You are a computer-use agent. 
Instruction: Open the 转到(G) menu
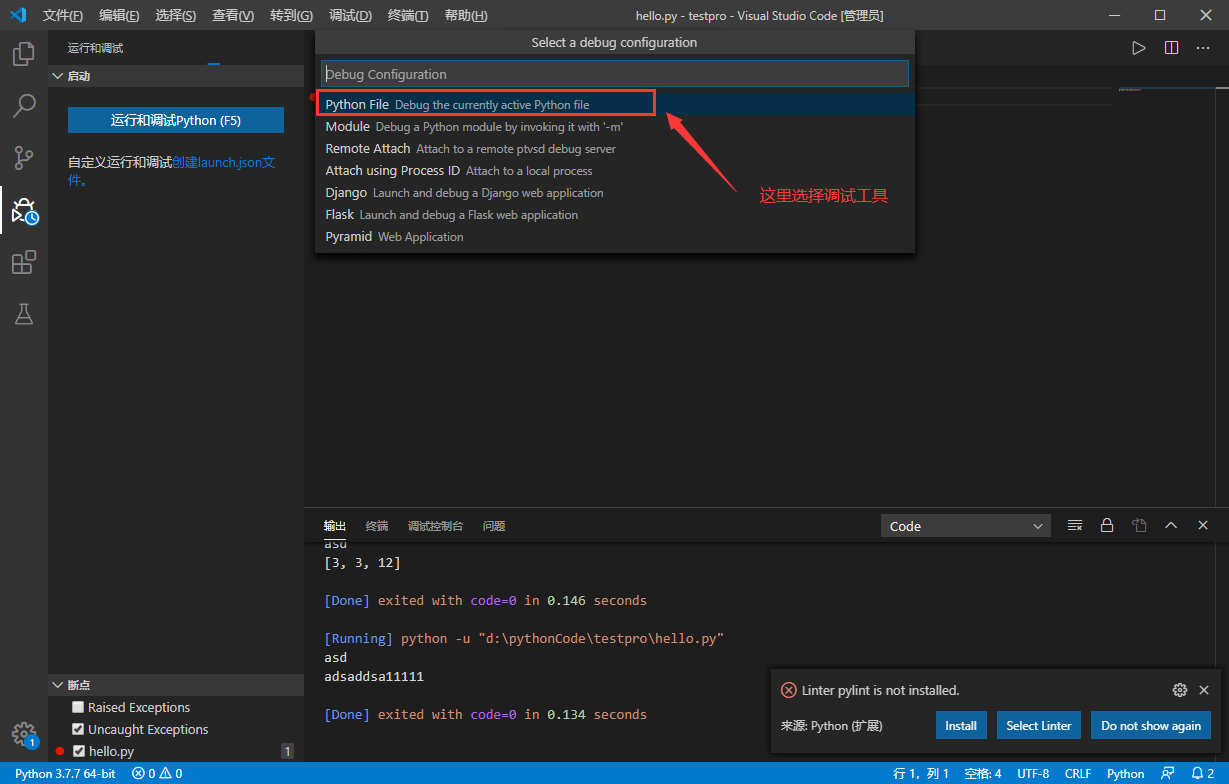[x=291, y=16]
